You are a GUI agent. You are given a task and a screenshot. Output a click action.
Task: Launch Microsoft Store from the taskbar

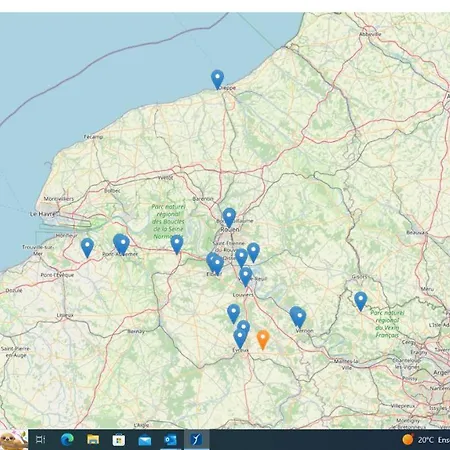coord(119,440)
